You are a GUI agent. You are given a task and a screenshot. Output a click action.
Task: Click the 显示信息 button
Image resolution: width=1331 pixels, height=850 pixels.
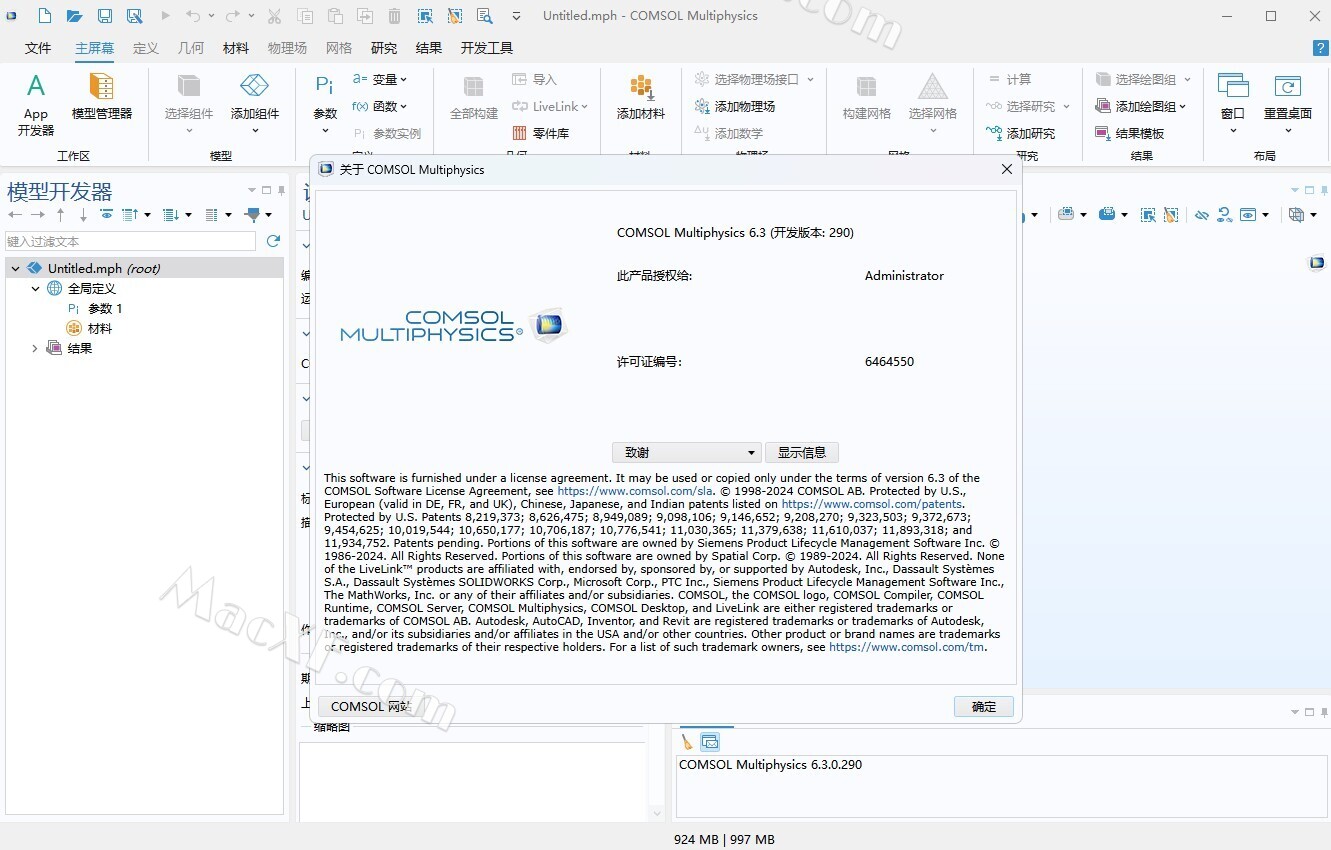click(x=801, y=452)
